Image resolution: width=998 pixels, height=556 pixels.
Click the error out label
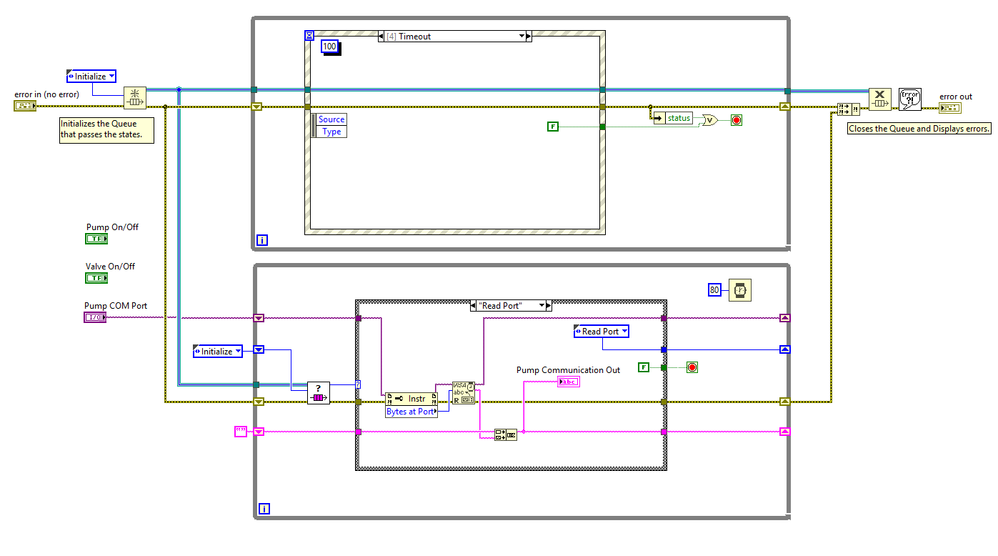(955, 97)
